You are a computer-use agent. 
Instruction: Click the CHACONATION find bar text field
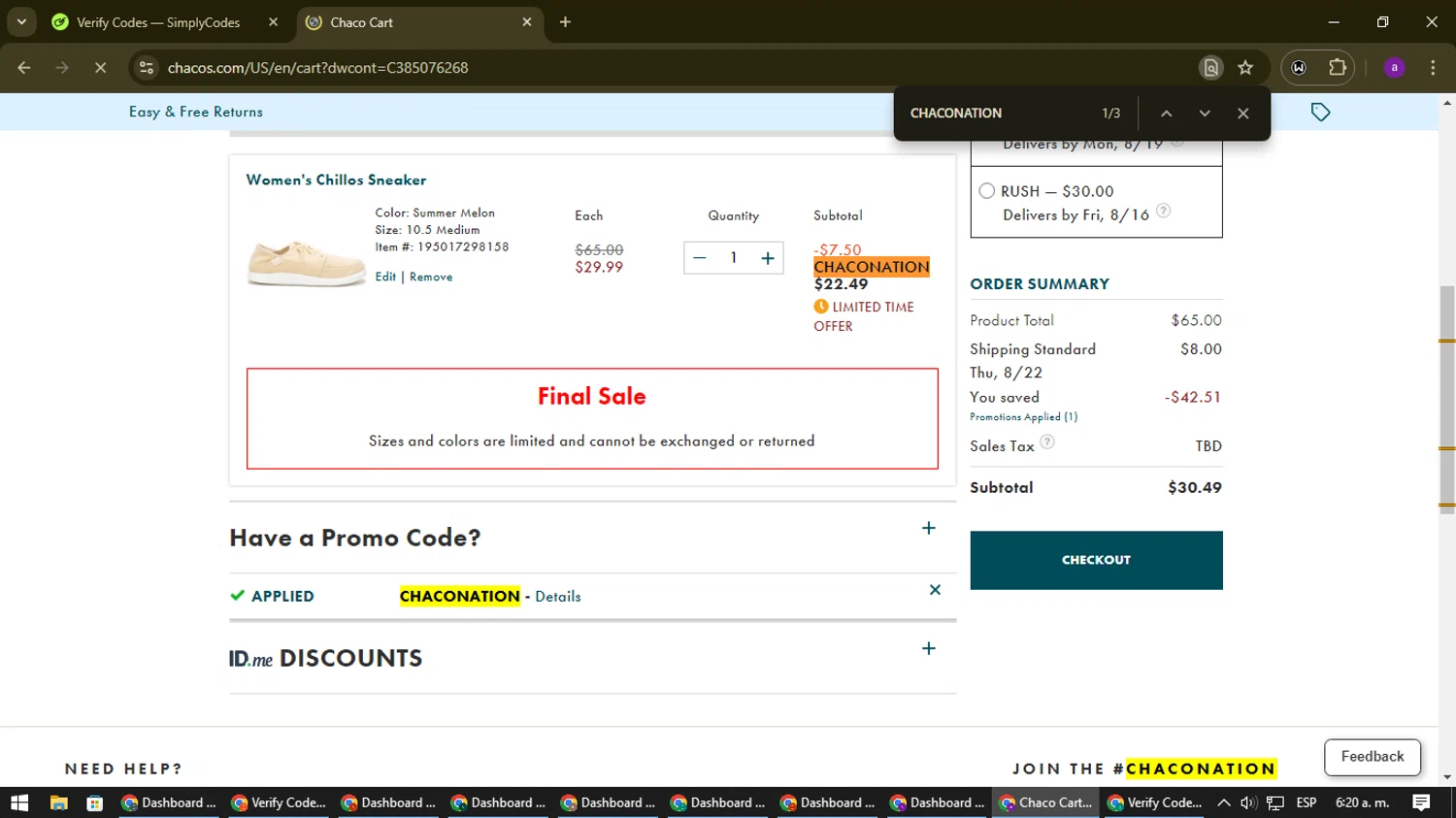[x=996, y=114]
